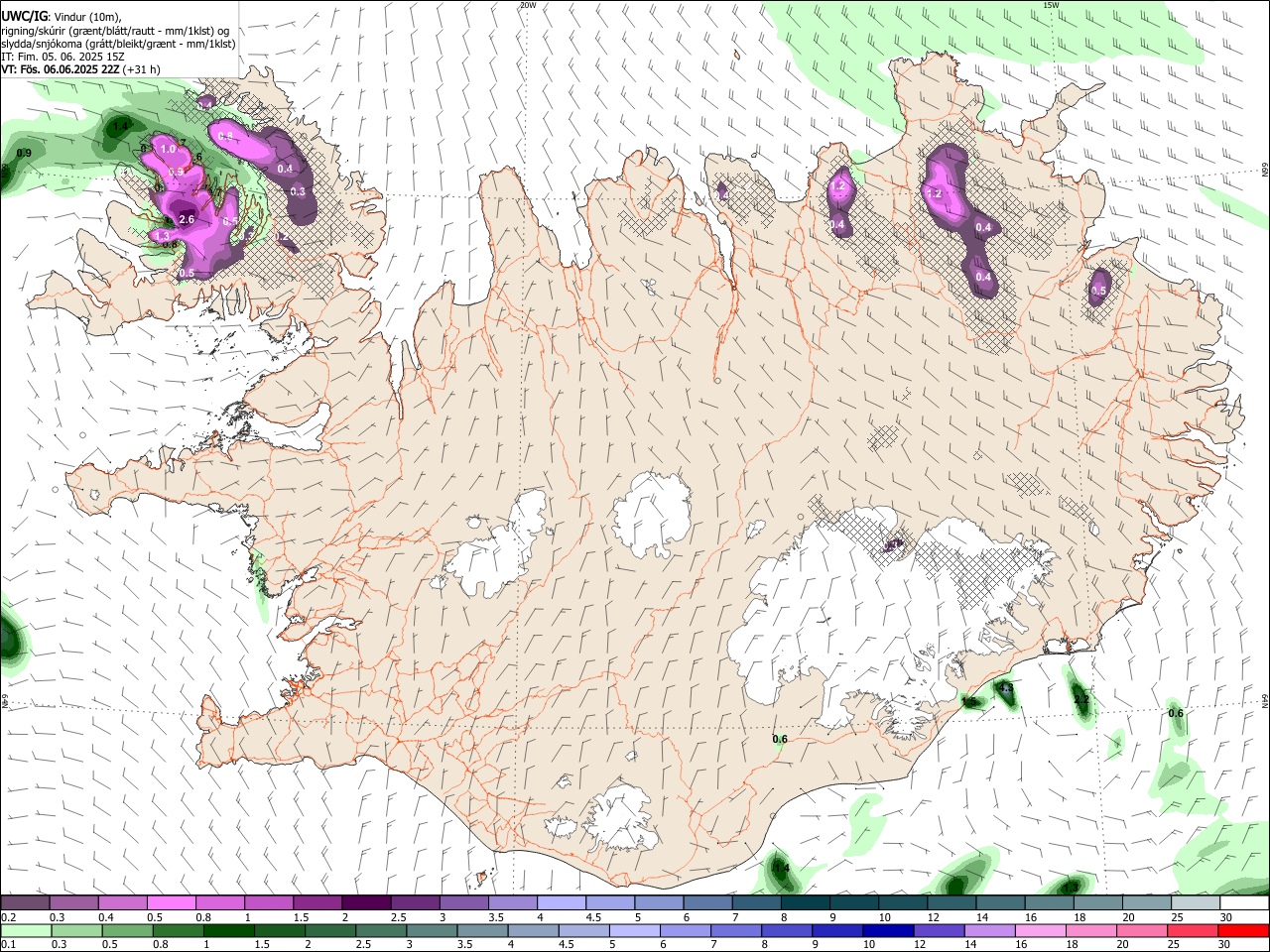Click the 1.3 value in the Westfjords

click(x=164, y=236)
